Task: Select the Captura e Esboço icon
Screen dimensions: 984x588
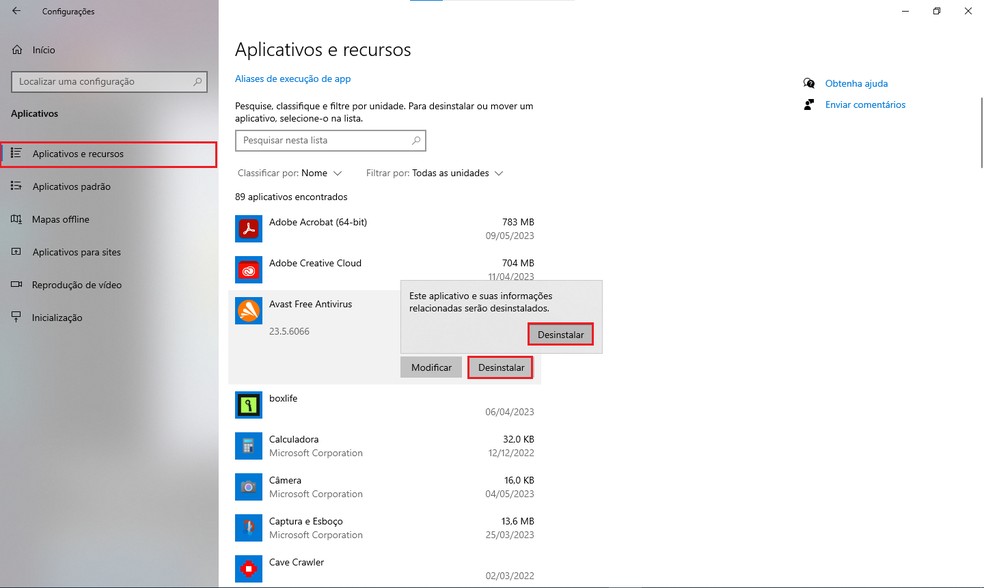Action: [248, 528]
